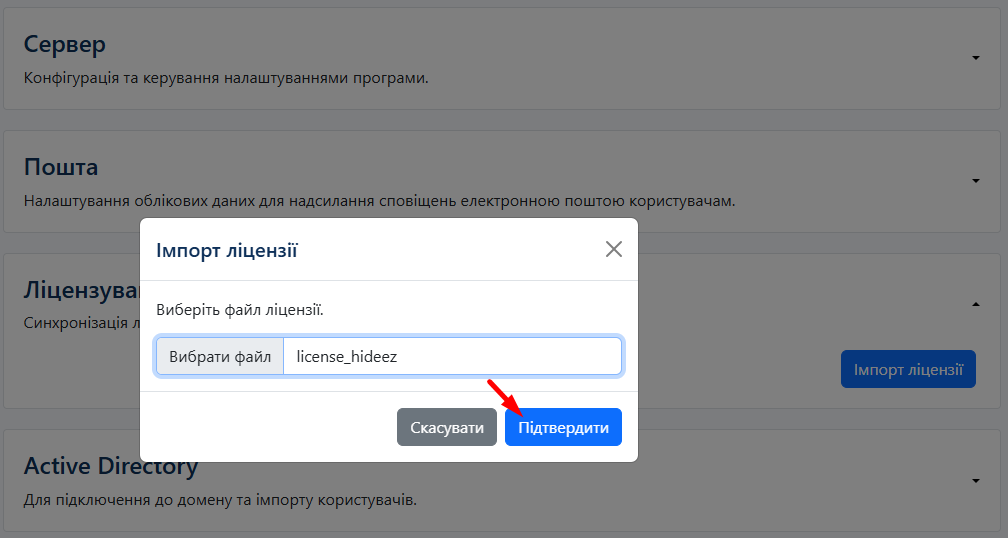Viewport: 1008px width, 538px height.
Task: Expand the Сервер section arrow
Action: (976, 58)
